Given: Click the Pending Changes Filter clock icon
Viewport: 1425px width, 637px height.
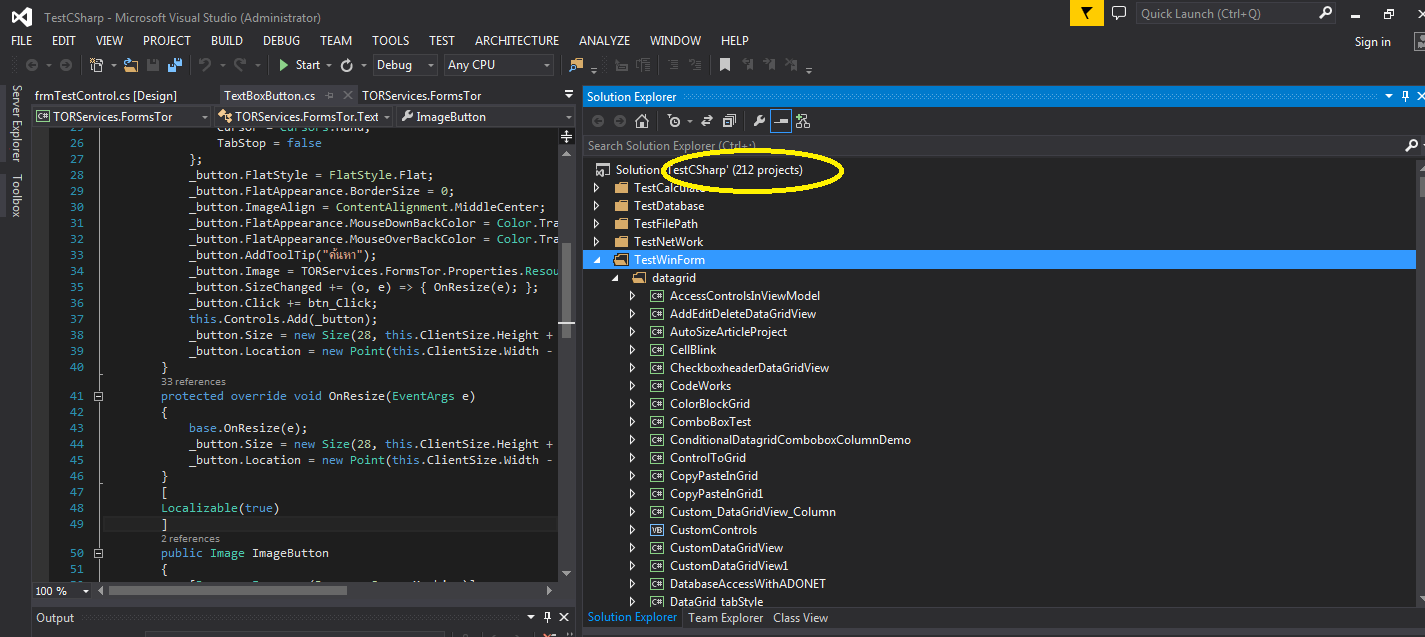Looking at the screenshot, I should (x=675, y=121).
